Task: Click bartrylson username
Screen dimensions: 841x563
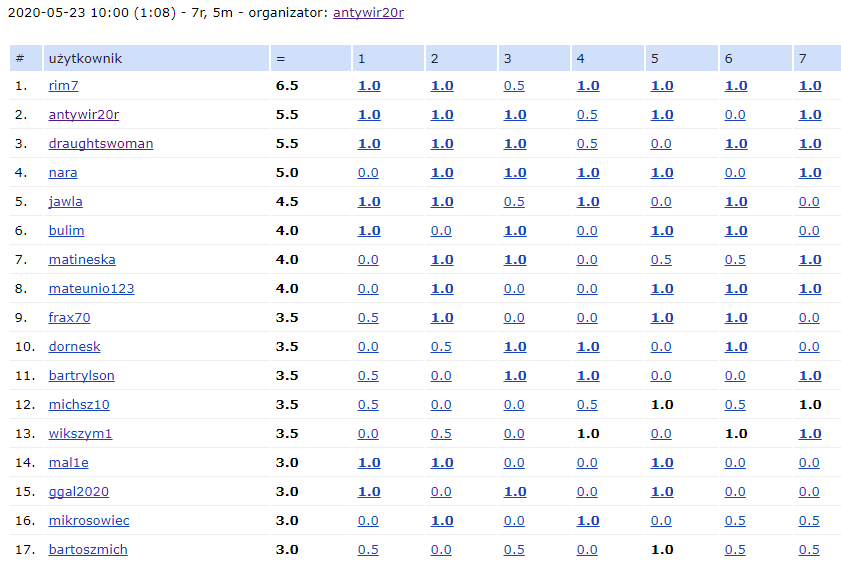Action: point(81,376)
